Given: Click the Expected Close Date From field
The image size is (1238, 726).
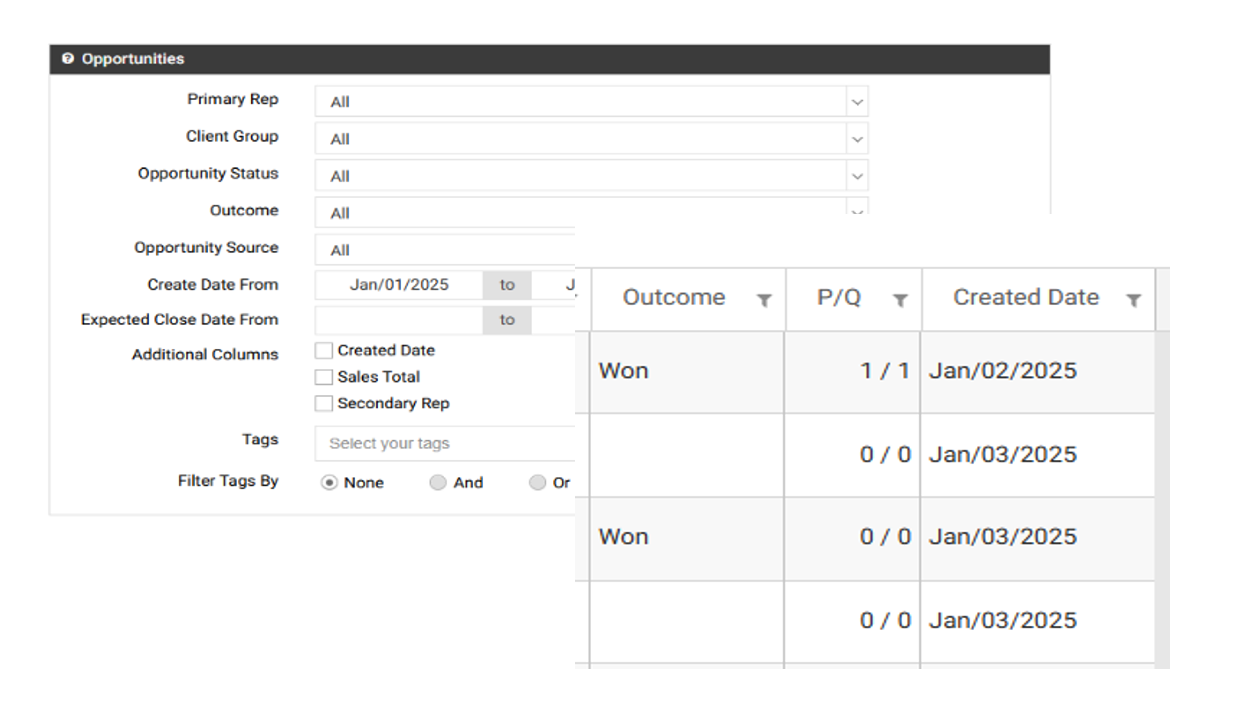Looking at the screenshot, I should 399,320.
